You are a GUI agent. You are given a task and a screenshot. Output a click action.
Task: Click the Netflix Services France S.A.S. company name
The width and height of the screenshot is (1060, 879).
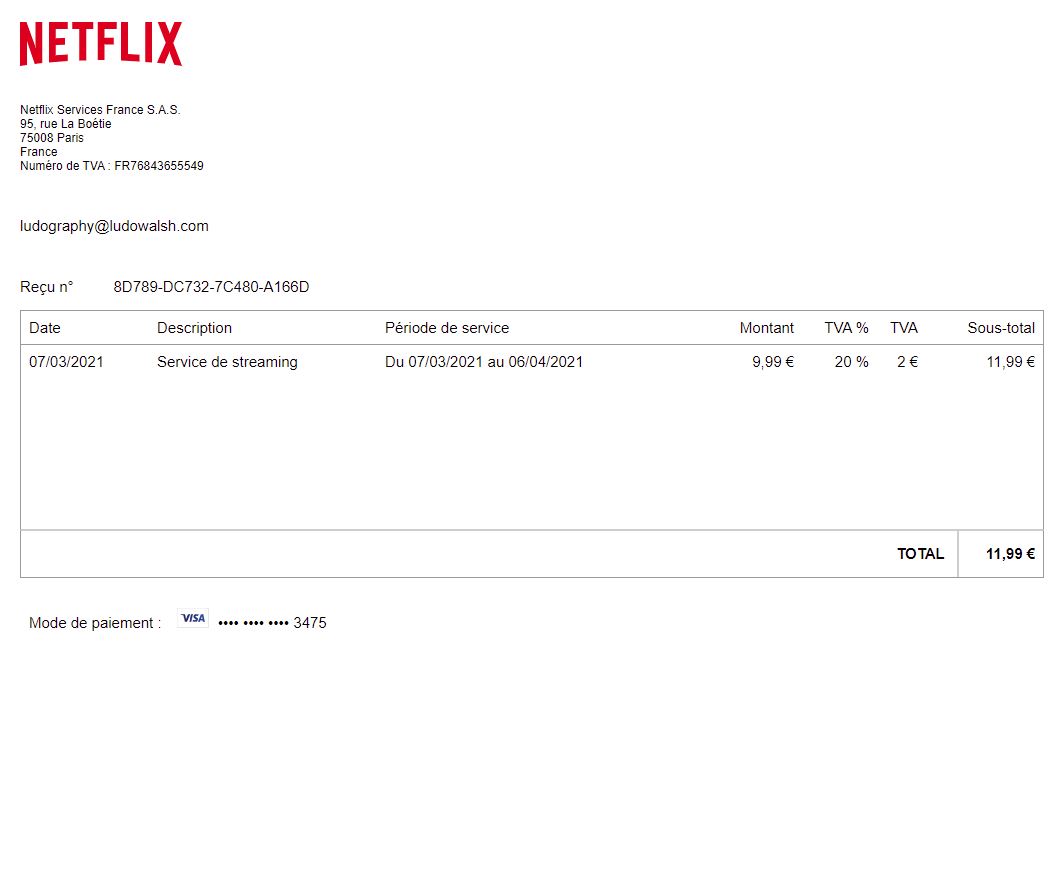tap(100, 110)
